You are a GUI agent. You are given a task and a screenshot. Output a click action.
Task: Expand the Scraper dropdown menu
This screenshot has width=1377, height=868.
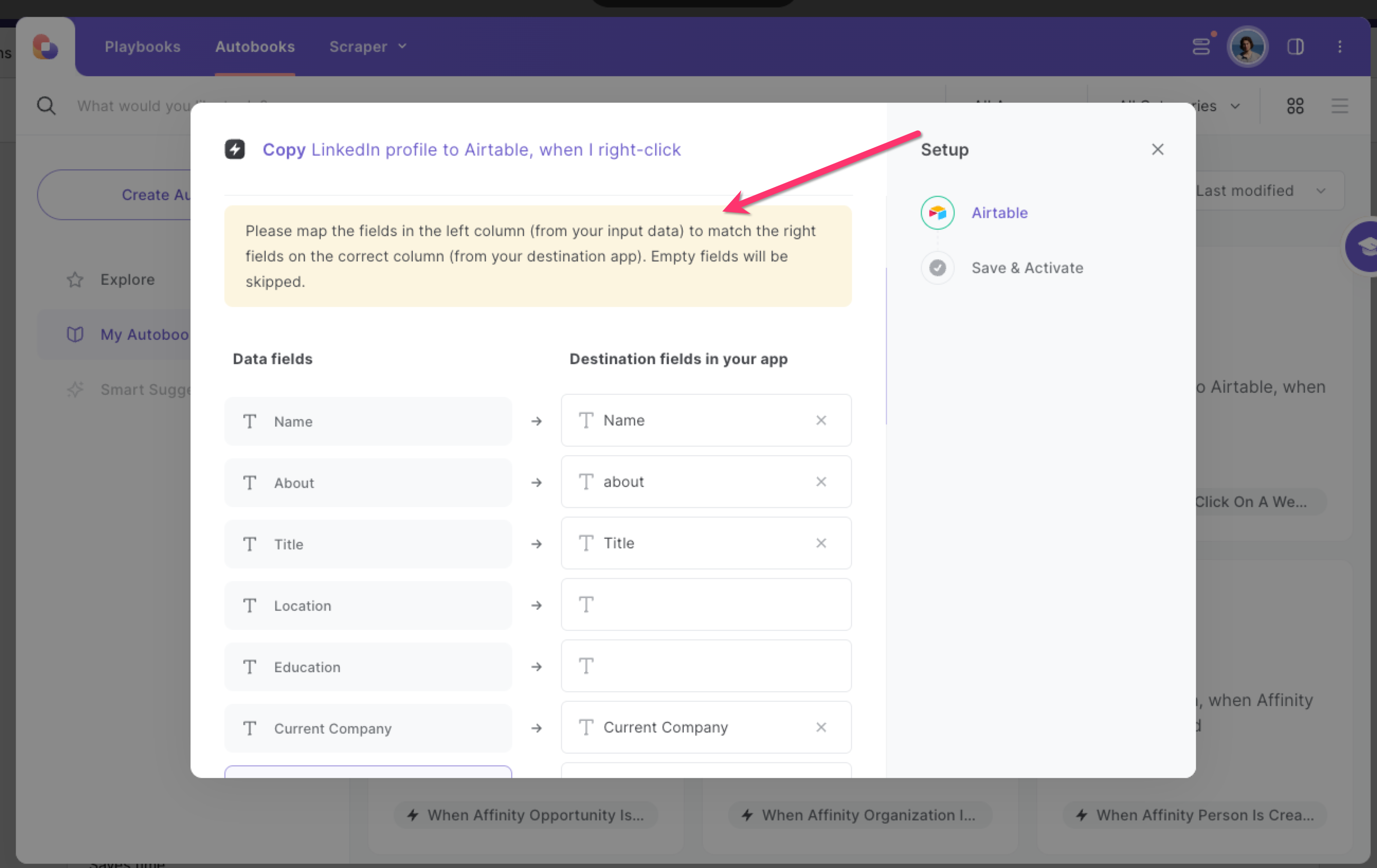(x=368, y=47)
